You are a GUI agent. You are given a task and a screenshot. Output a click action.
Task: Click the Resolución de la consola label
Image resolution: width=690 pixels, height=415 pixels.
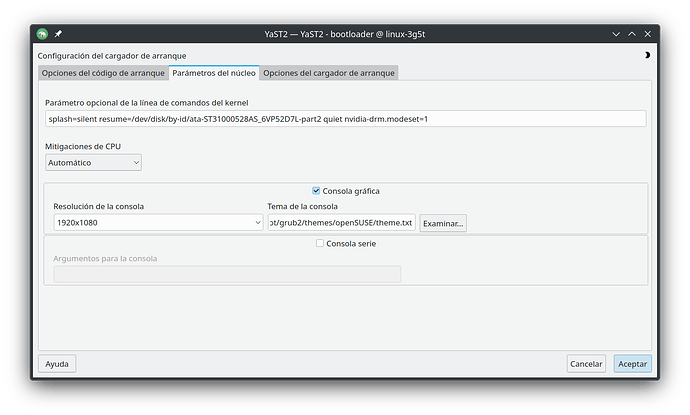pos(99,206)
